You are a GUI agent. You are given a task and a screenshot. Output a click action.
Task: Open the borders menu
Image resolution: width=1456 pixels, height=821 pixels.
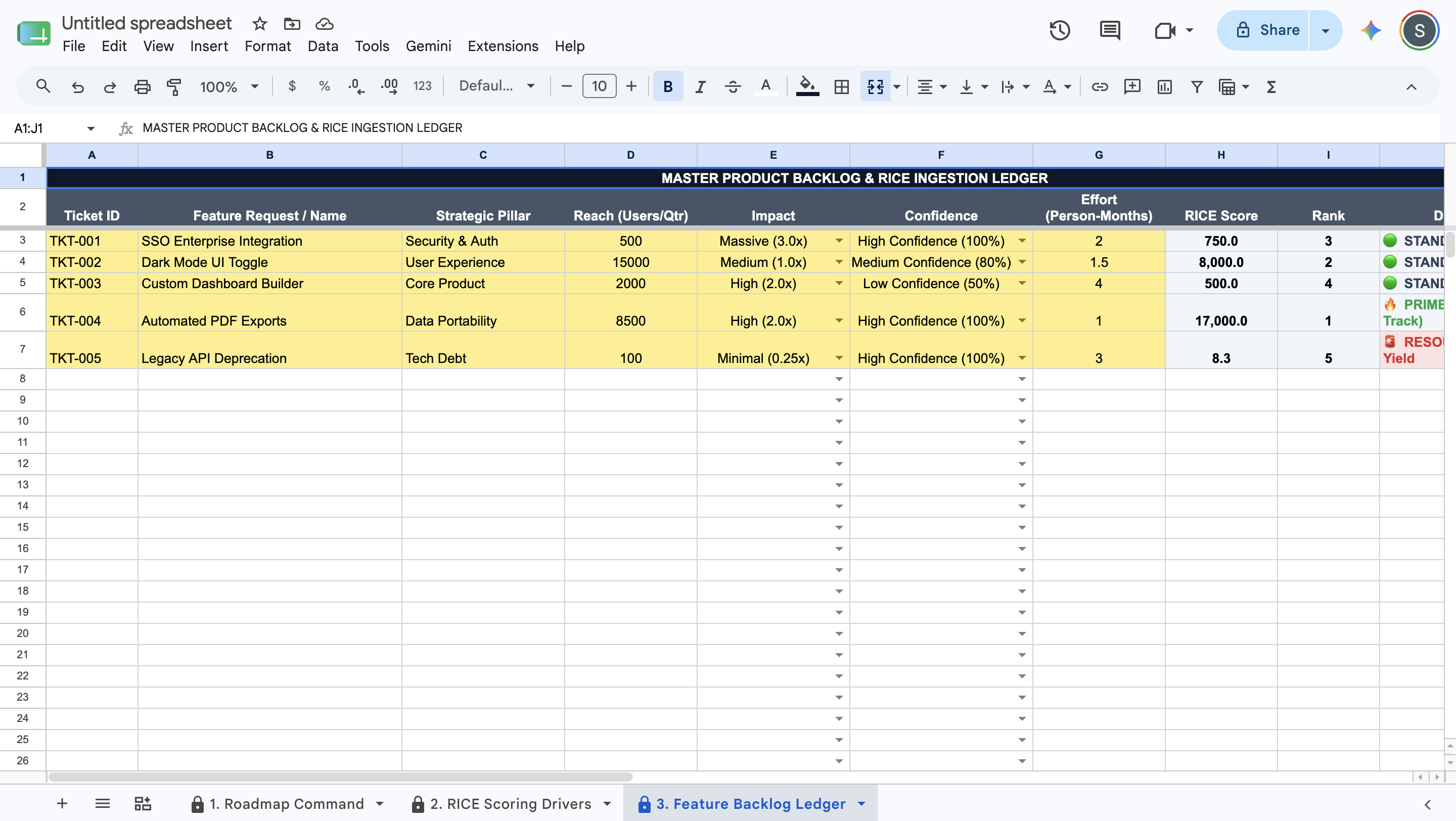[841, 86]
